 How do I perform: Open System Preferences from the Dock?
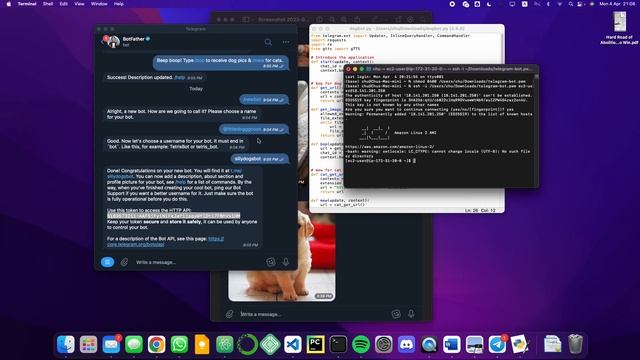coord(384,344)
